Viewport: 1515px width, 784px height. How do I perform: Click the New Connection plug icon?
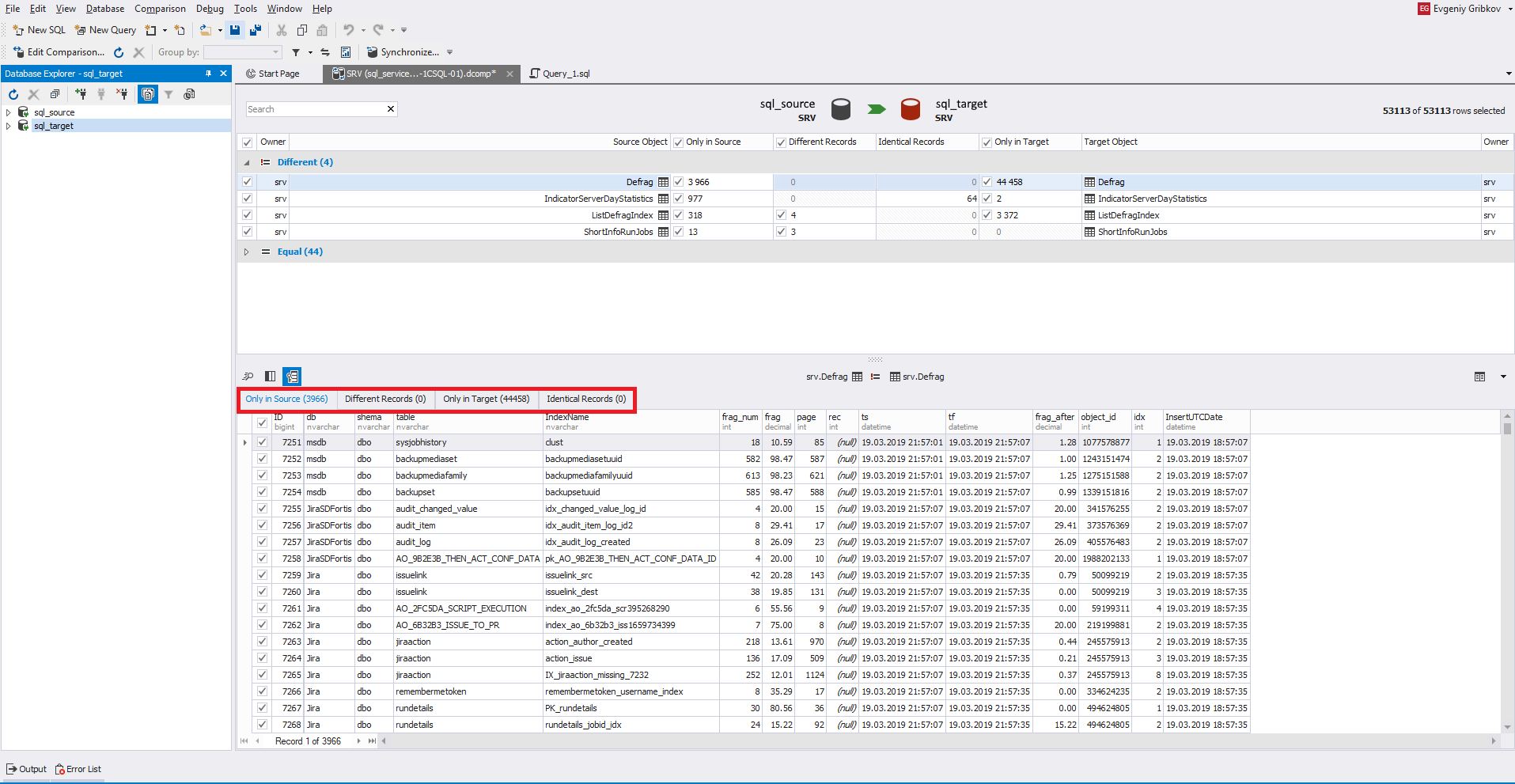tap(81, 94)
